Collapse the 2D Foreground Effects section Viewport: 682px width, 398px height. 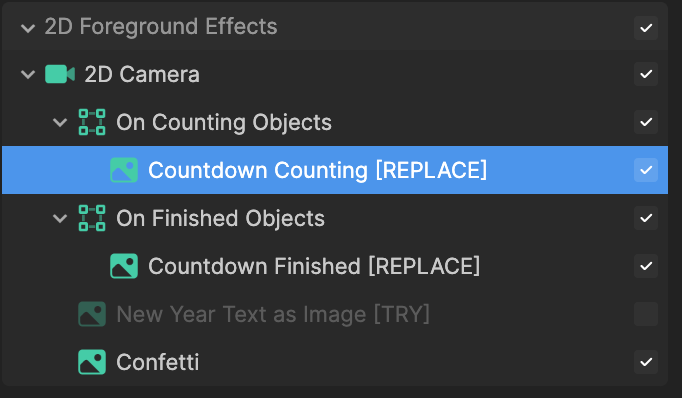28,29
